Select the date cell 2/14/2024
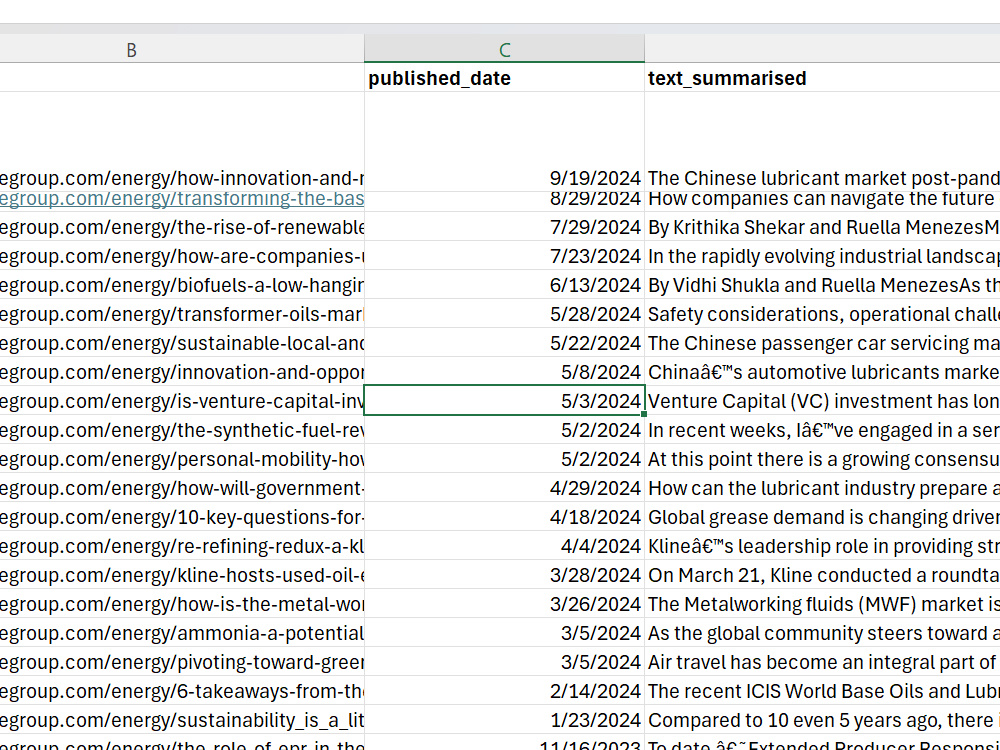Image resolution: width=1000 pixels, height=750 pixels. tap(504, 691)
